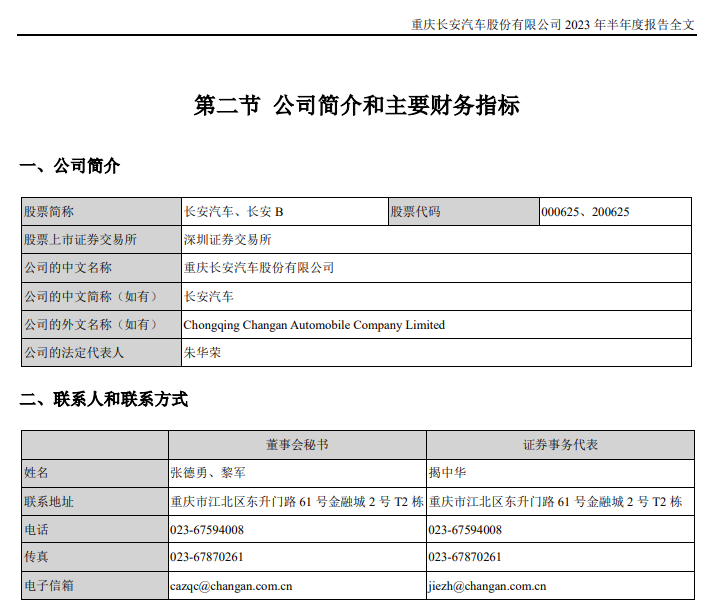This screenshot has height=613, width=709.
Task: Click the 证券事务代表 column header
Action: tap(560, 445)
